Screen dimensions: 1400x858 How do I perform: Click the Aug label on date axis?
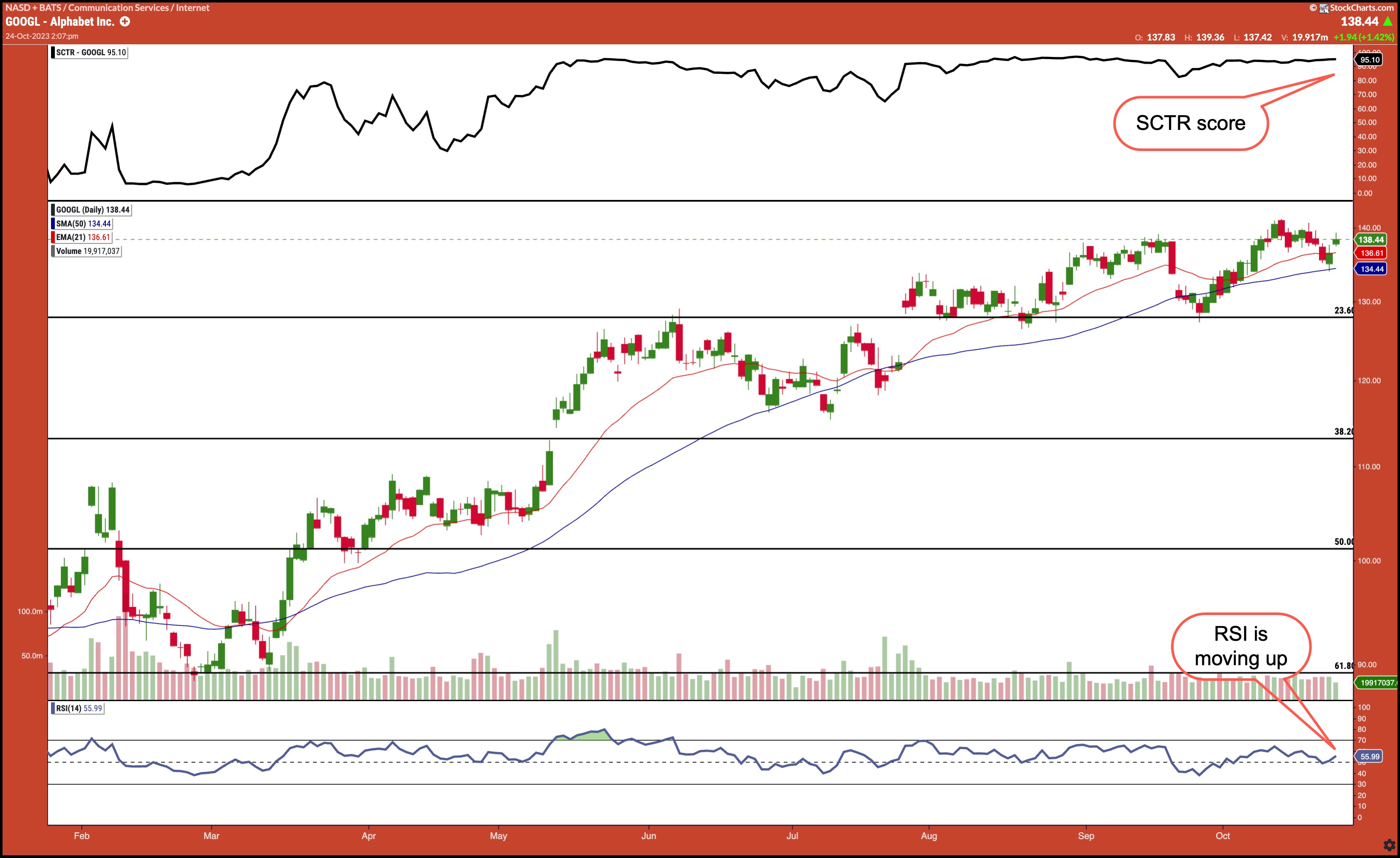pyautogui.click(x=929, y=836)
